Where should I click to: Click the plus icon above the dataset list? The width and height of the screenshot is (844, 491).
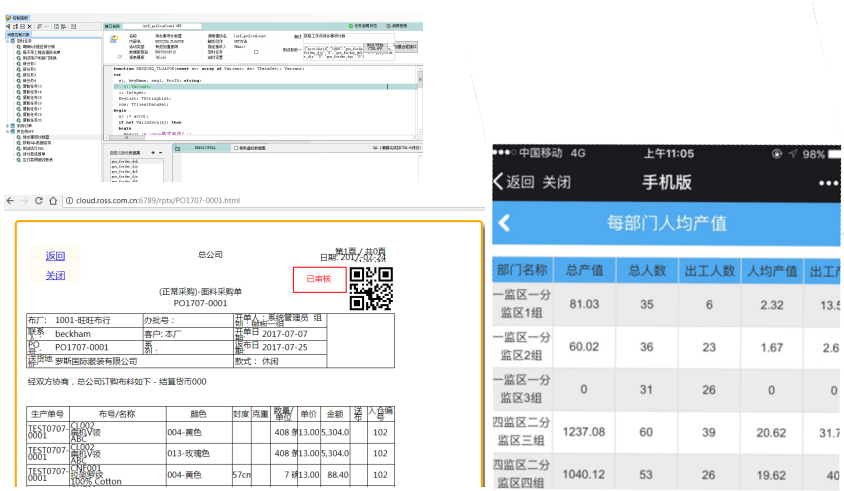(153, 152)
